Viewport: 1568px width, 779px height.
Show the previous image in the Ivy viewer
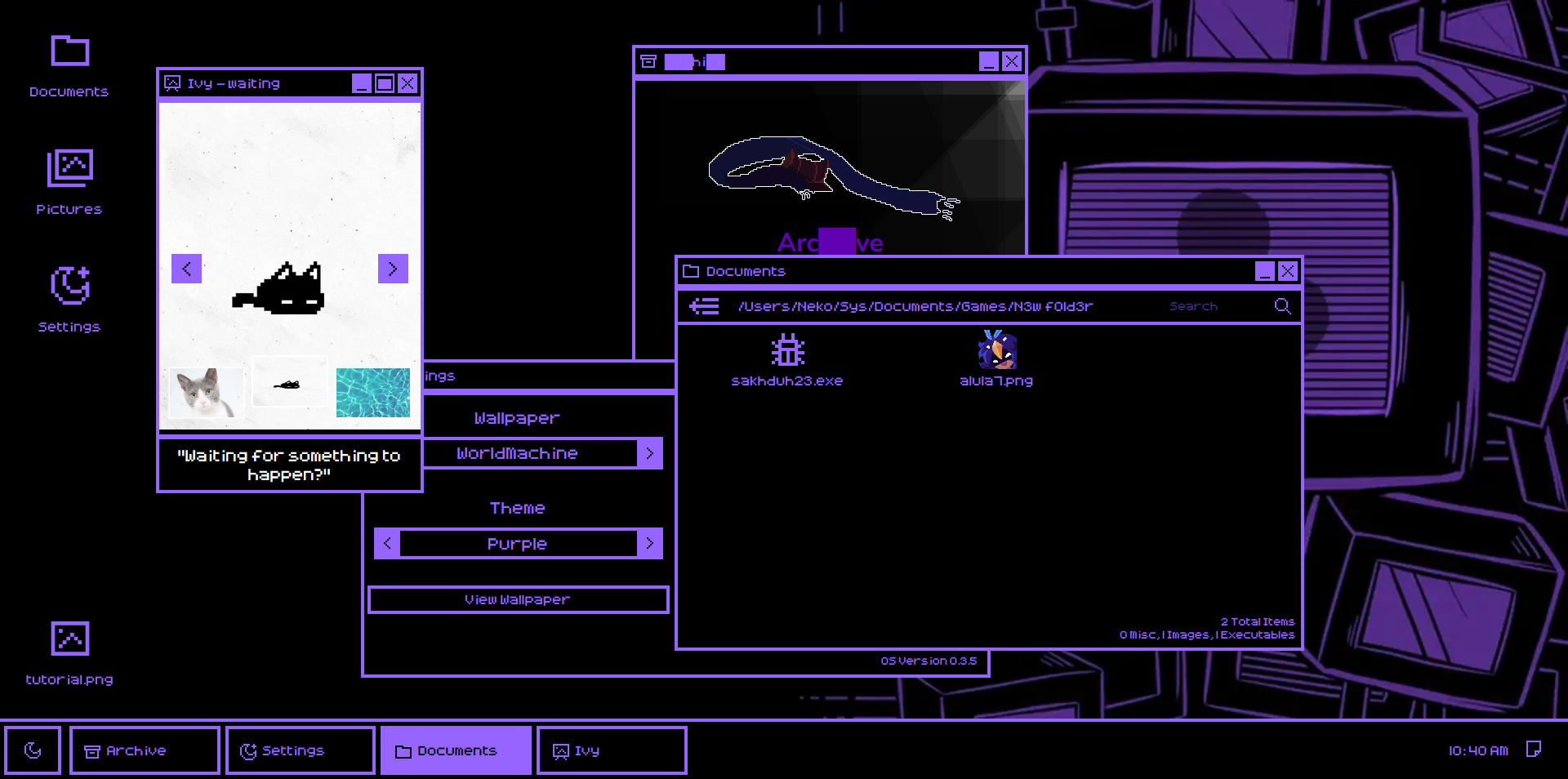tap(186, 269)
